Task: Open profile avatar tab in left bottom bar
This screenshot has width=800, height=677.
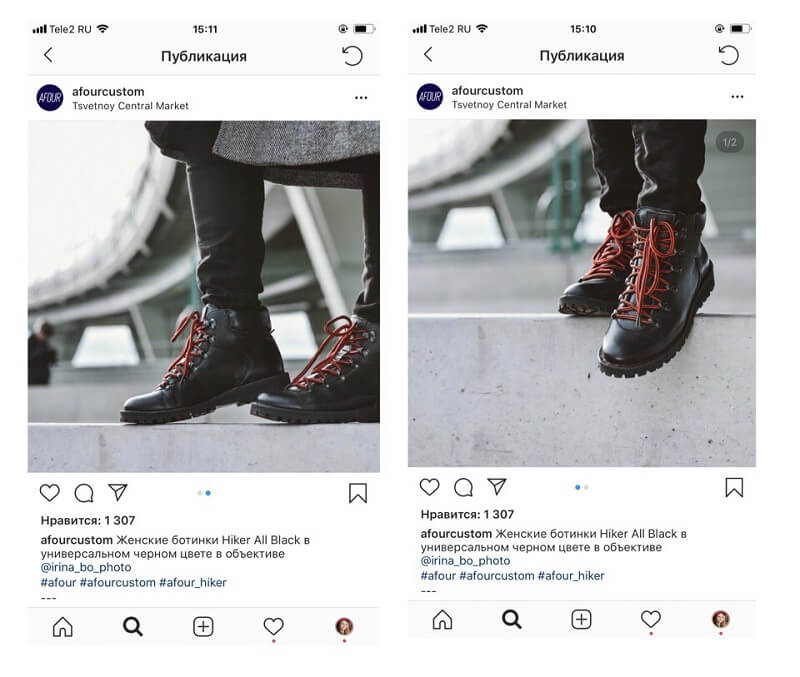Action: tap(344, 626)
